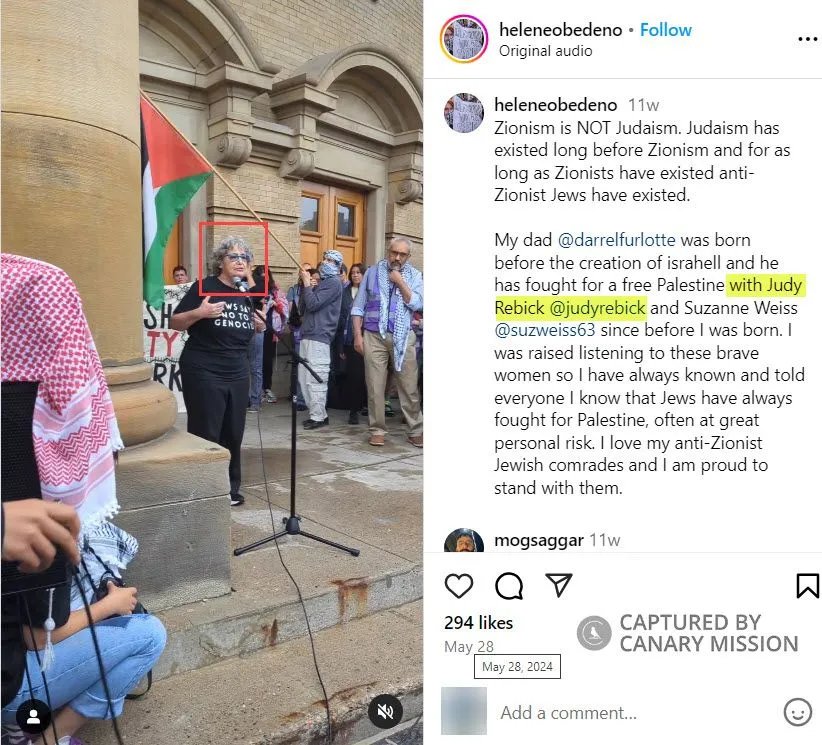
Task: Open mogsaggar commenter profile
Action: (538, 540)
